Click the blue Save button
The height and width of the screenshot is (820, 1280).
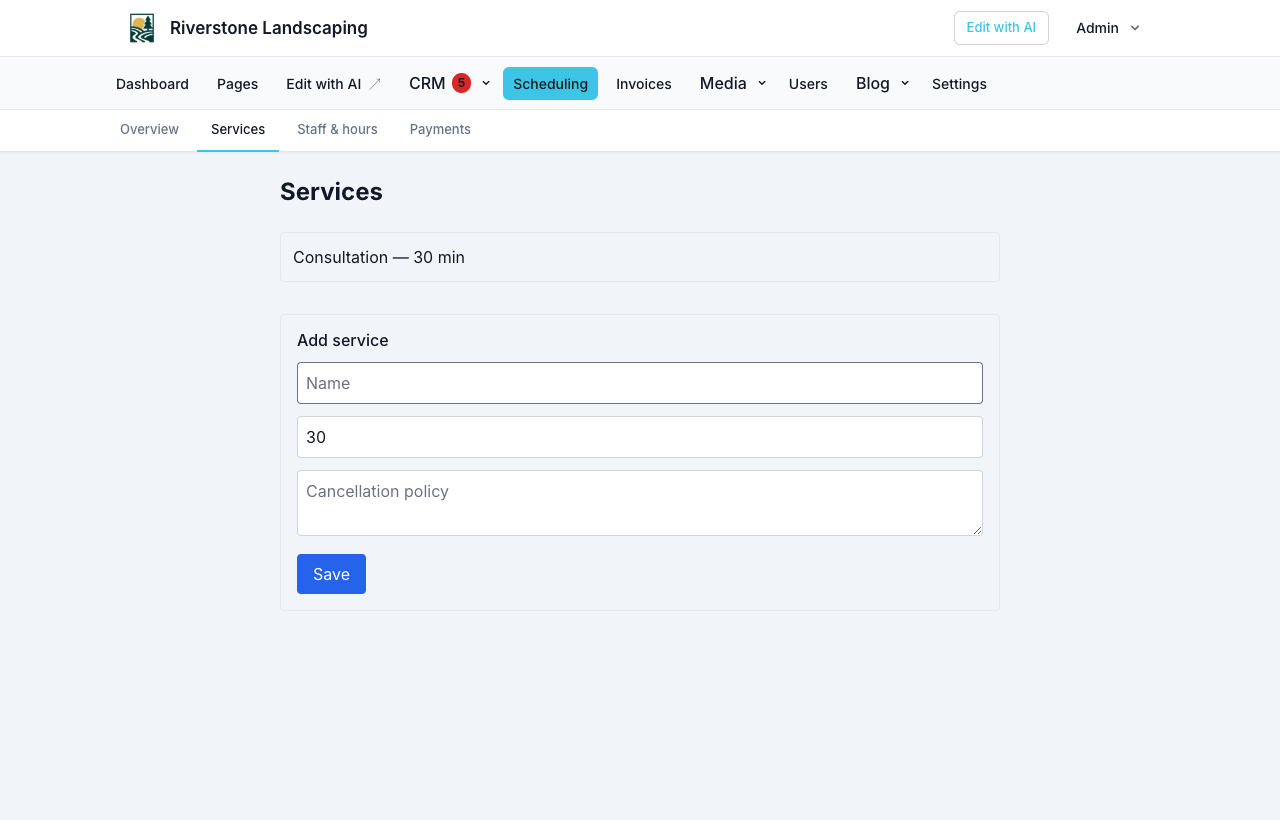click(x=331, y=574)
